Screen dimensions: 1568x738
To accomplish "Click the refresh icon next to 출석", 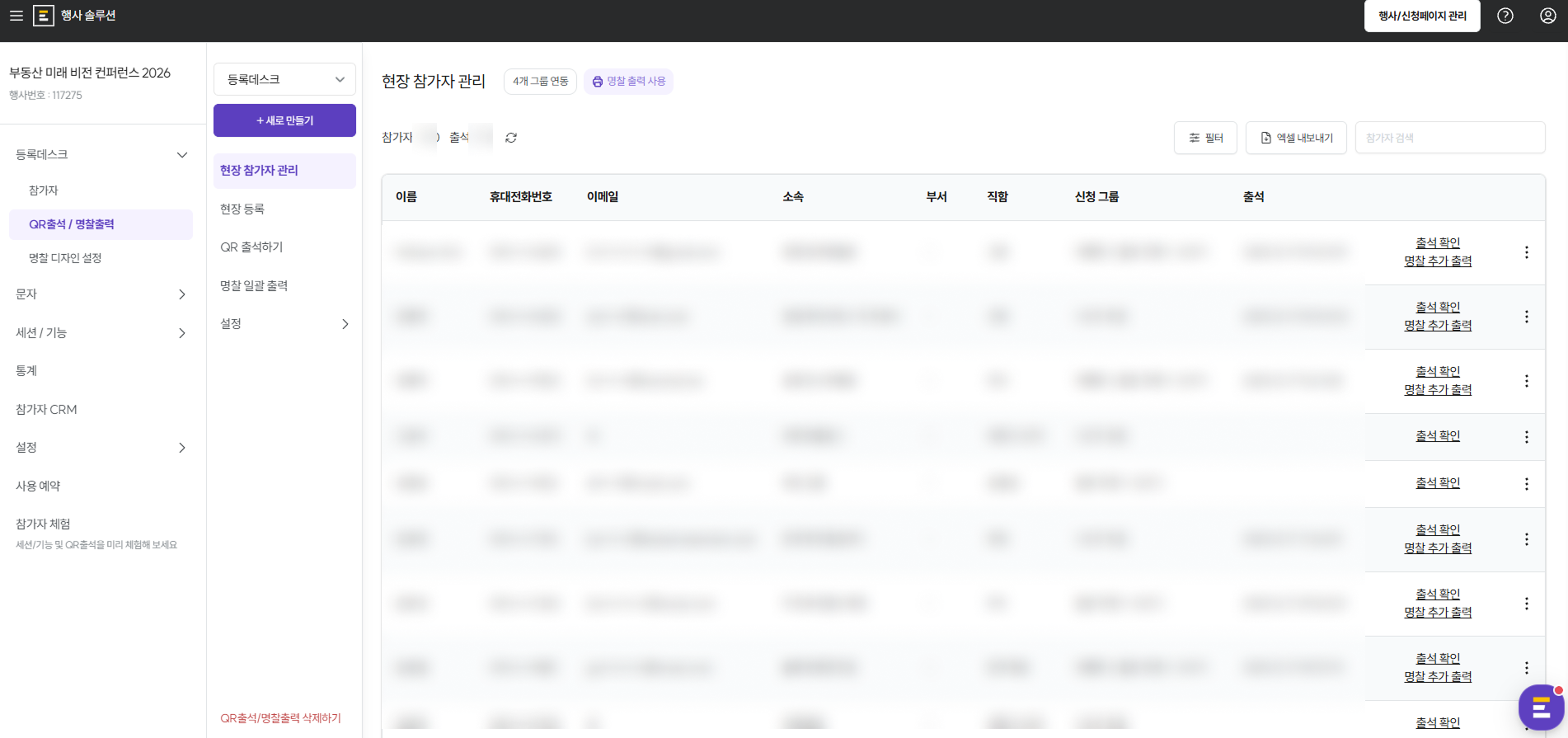I will coord(511,138).
